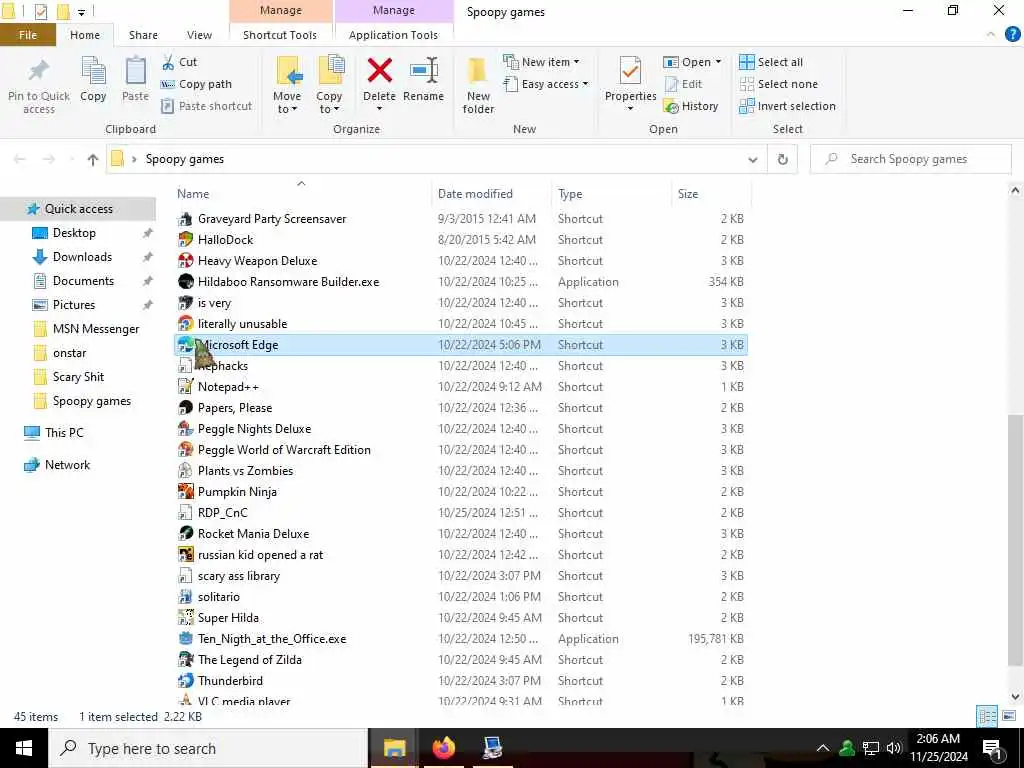Select the HalloDock shortcut row
The height and width of the screenshot is (768, 1024).
460,240
